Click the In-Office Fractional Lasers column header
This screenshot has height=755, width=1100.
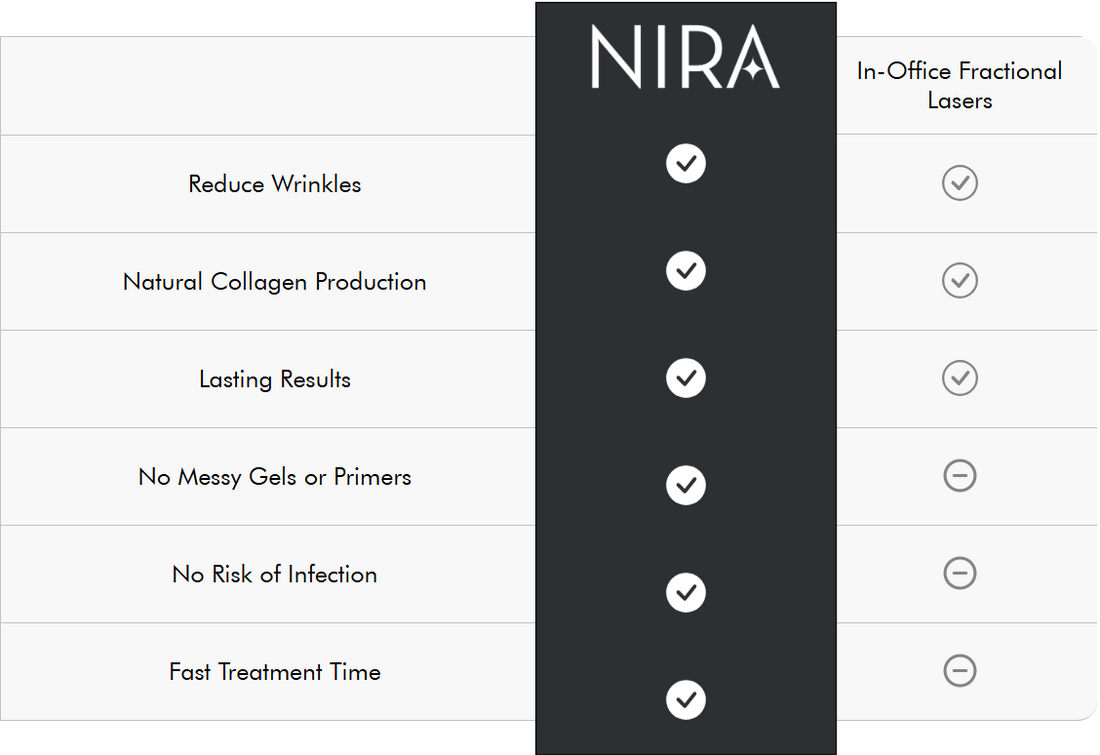click(959, 86)
